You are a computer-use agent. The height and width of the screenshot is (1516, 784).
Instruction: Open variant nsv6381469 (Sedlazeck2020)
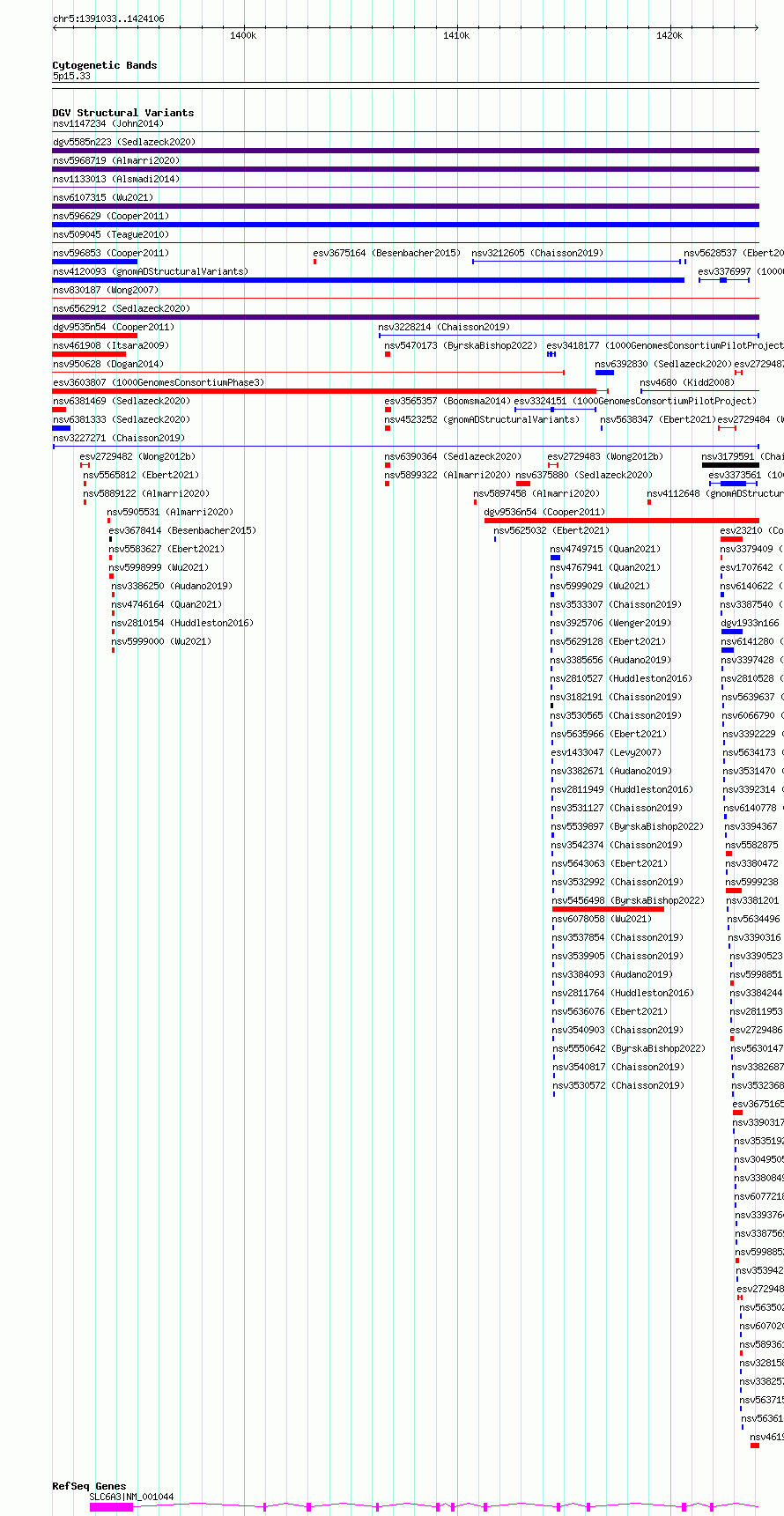click(122, 402)
